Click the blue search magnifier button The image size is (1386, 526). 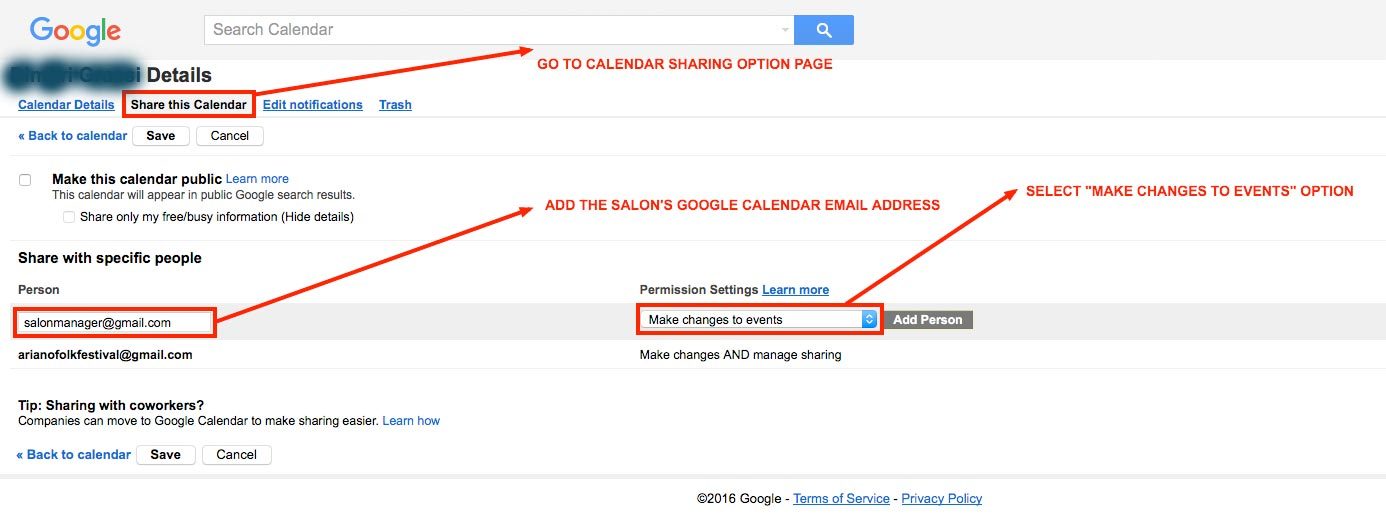824,30
